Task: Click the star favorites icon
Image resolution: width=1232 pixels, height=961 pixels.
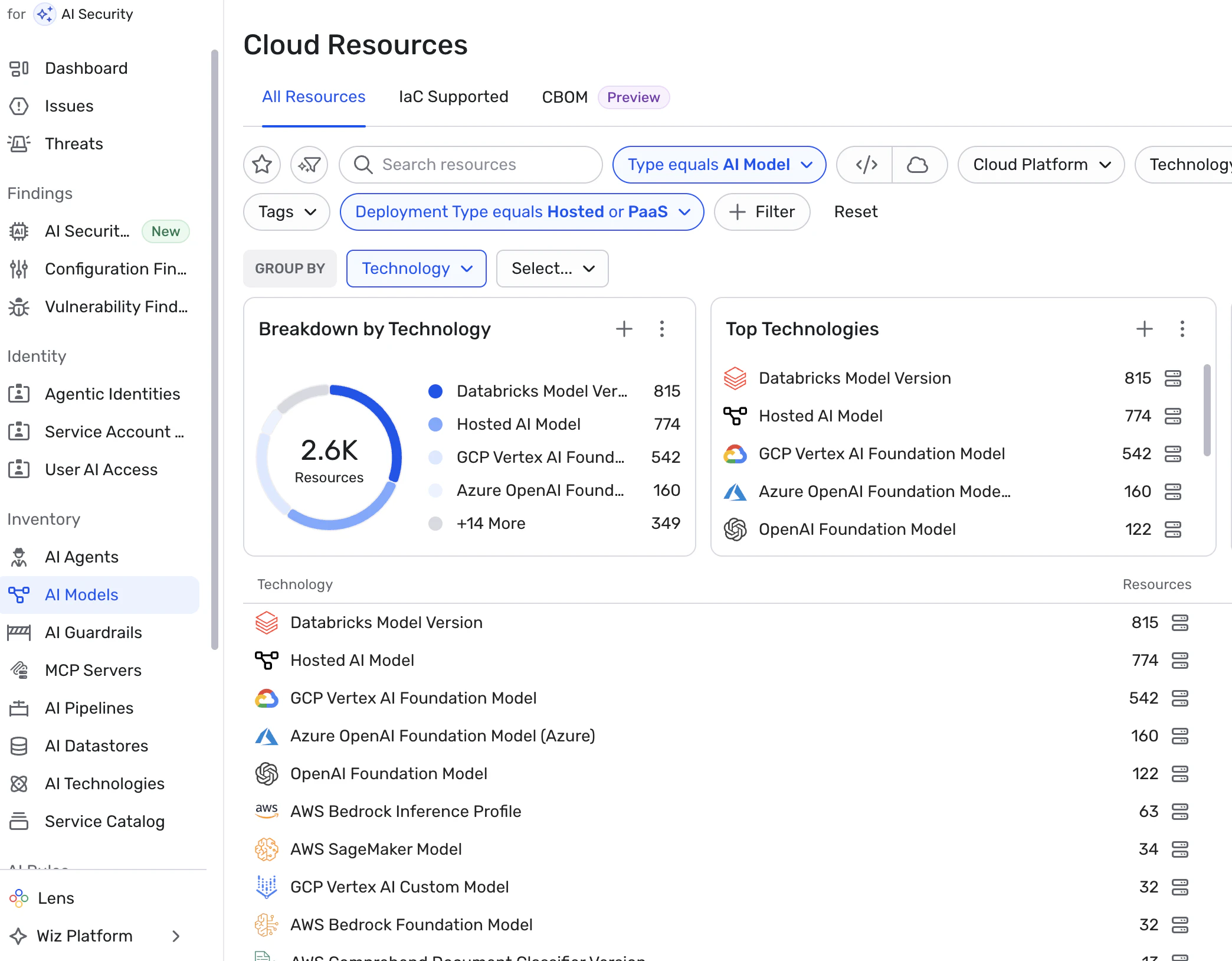Action: pyautogui.click(x=262, y=165)
